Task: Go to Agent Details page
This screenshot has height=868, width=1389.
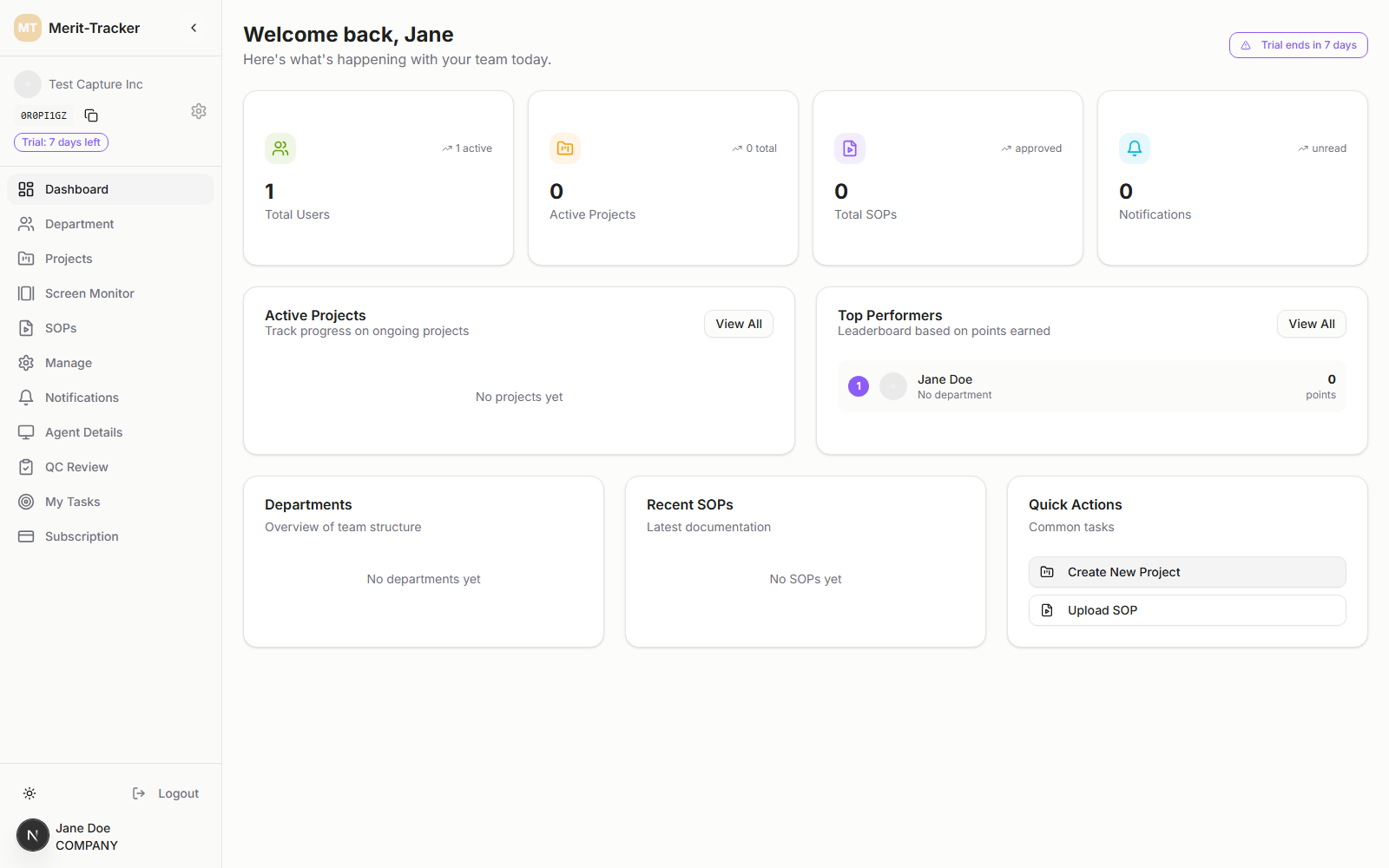Action: tap(110, 432)
